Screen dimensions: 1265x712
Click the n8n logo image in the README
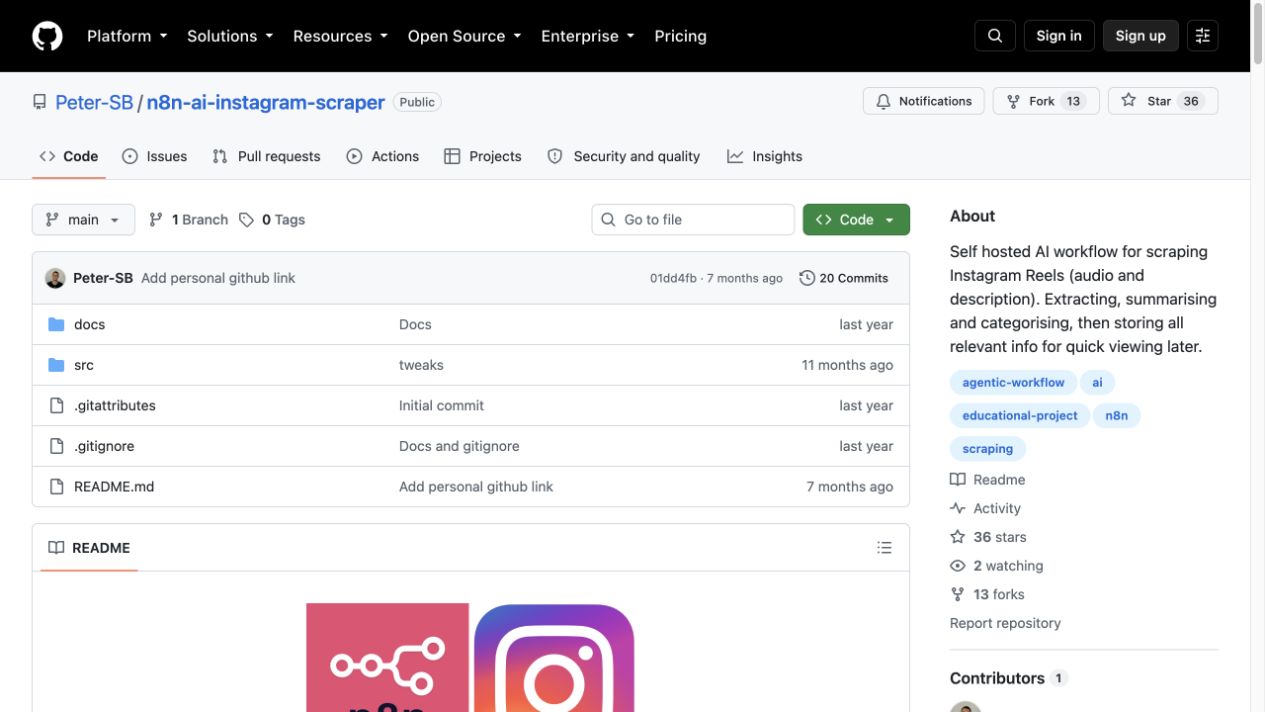[x=387, y=658]
